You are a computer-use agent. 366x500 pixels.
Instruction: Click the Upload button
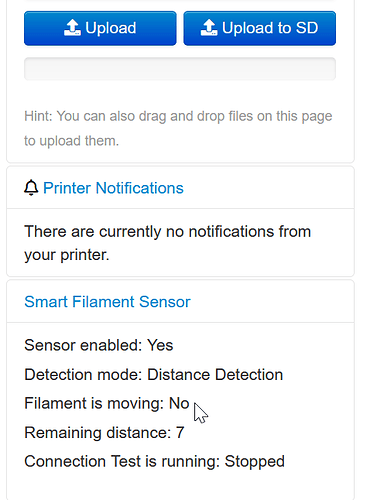pyautogui.click(x=100, y=28)
